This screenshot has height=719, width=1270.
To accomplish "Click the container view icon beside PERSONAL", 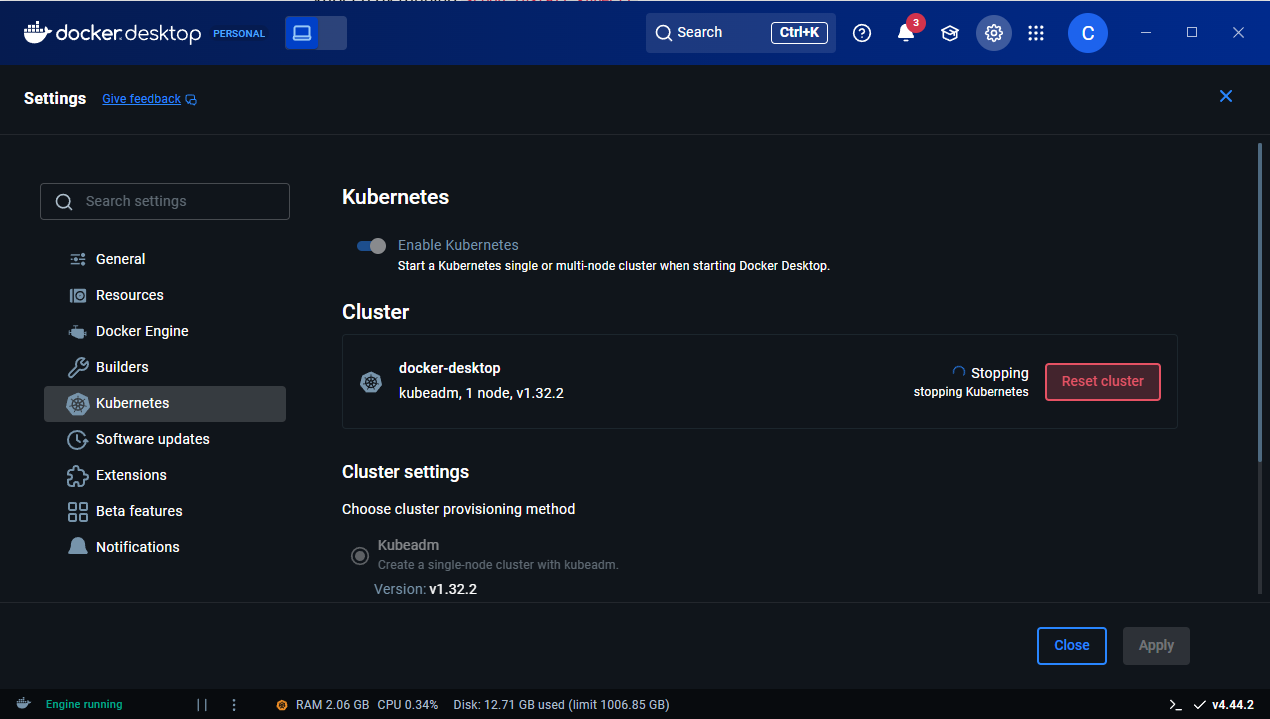I will pos(302,33).
